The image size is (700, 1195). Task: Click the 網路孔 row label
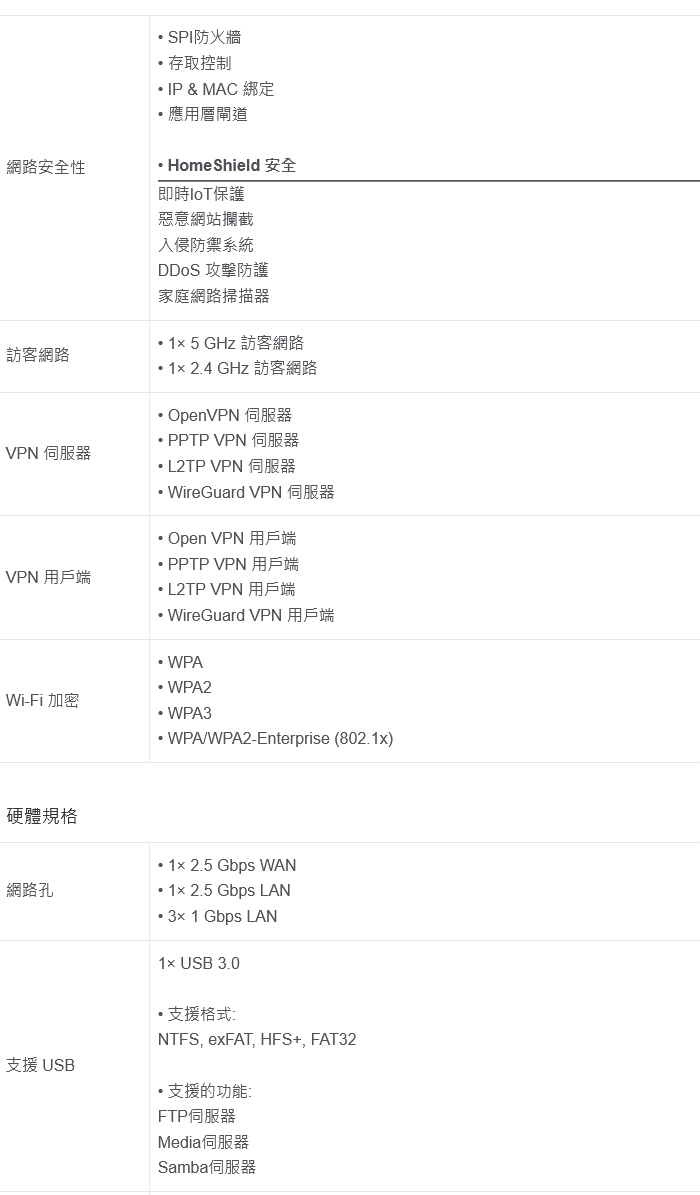coord(30,890)
